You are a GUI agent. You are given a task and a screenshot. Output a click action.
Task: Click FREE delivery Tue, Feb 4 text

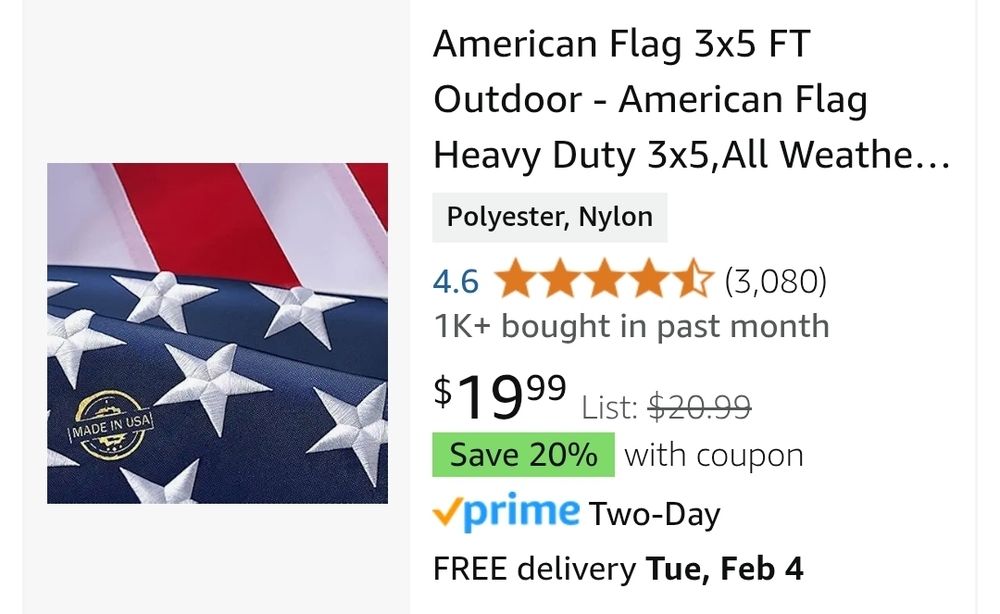[x=618, y=569]
